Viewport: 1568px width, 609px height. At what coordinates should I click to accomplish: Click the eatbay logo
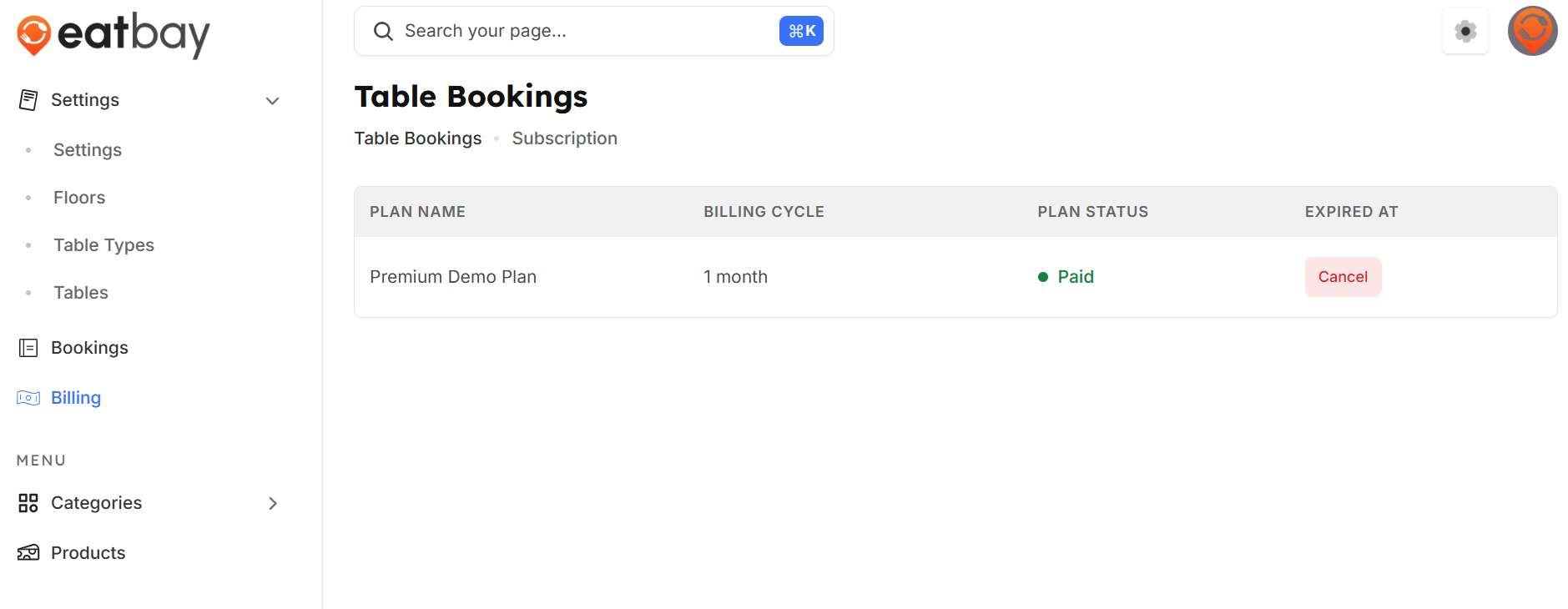[x=113, y=35]
